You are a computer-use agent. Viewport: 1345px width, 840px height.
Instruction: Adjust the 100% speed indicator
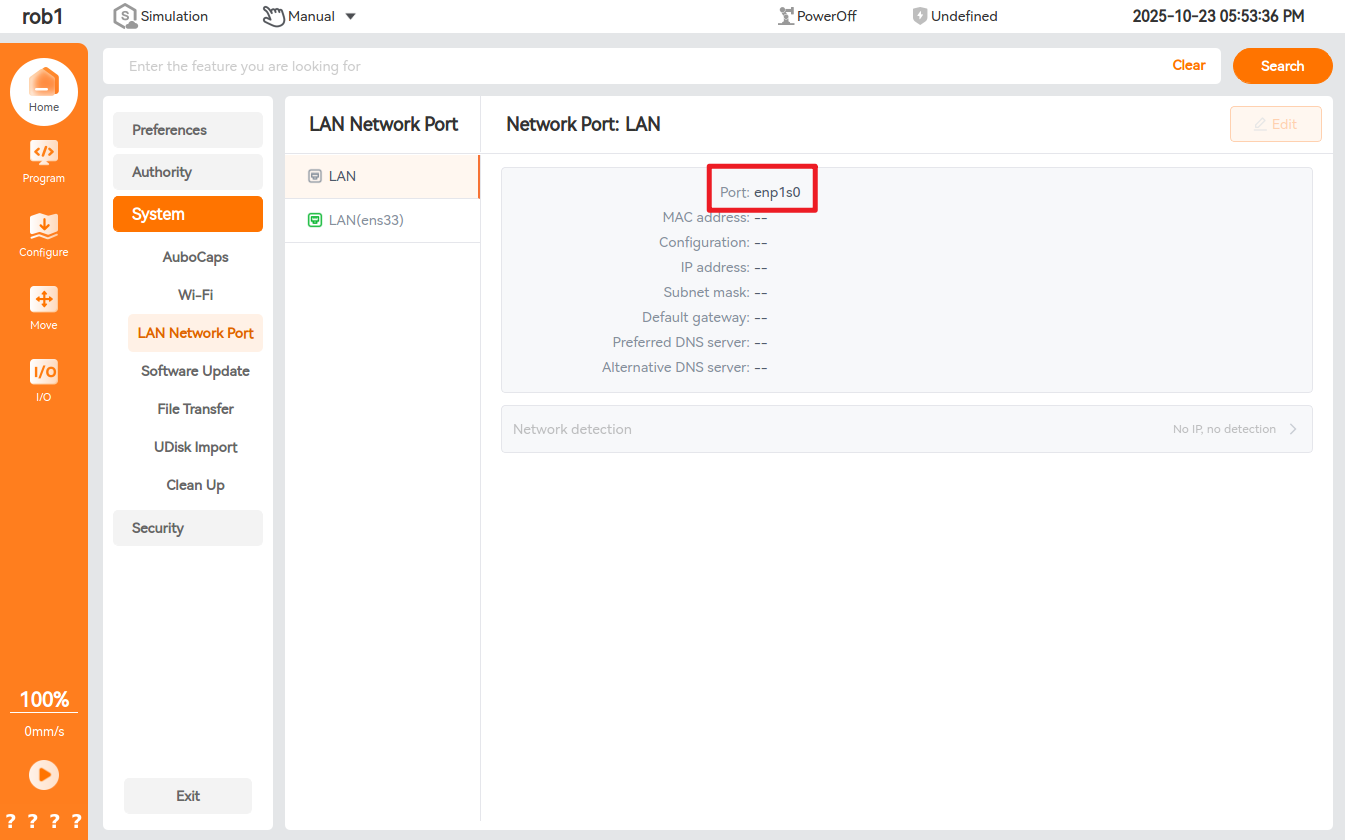point(44,699)
